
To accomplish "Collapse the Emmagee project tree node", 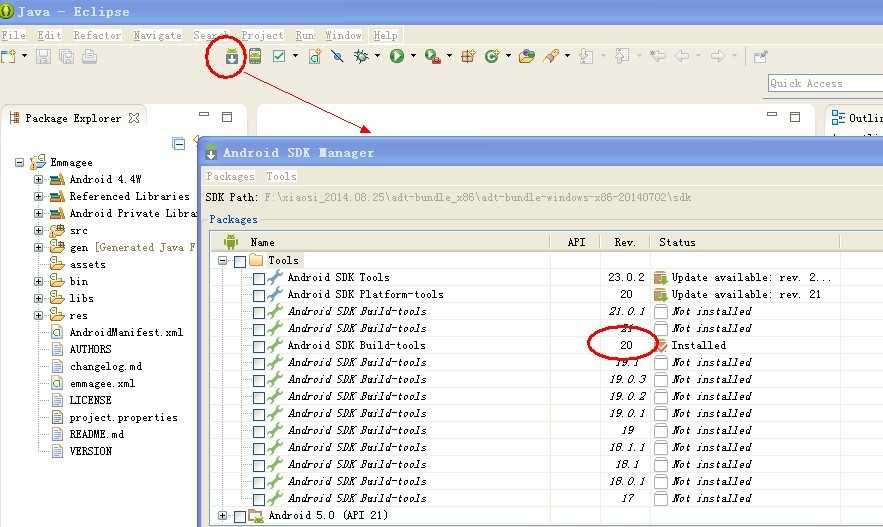I will pos(20,163).
